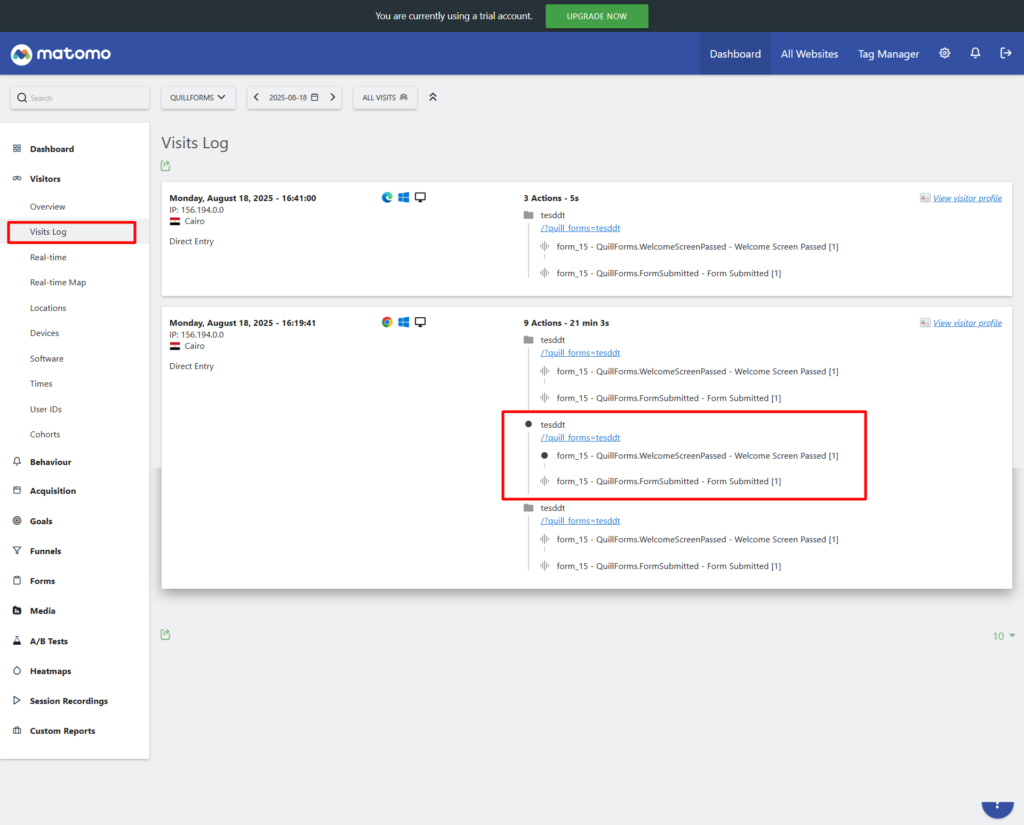
Task: Open Session Recordings in the sidebar
Action: [x=69, y=701]
